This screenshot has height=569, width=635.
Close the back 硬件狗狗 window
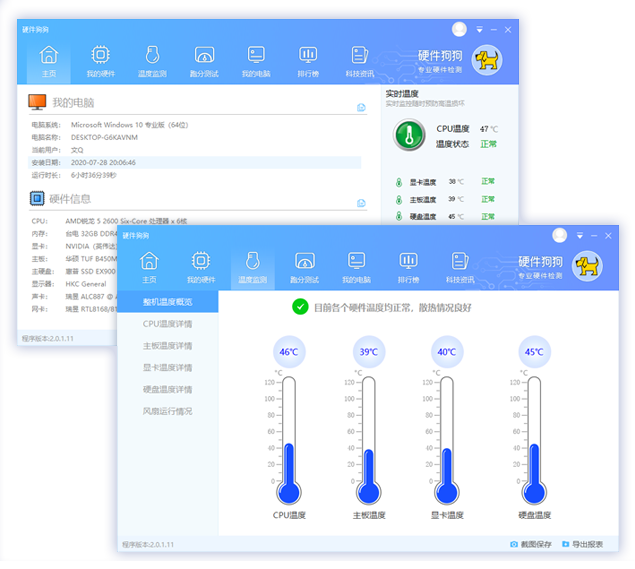pos(508,30)
